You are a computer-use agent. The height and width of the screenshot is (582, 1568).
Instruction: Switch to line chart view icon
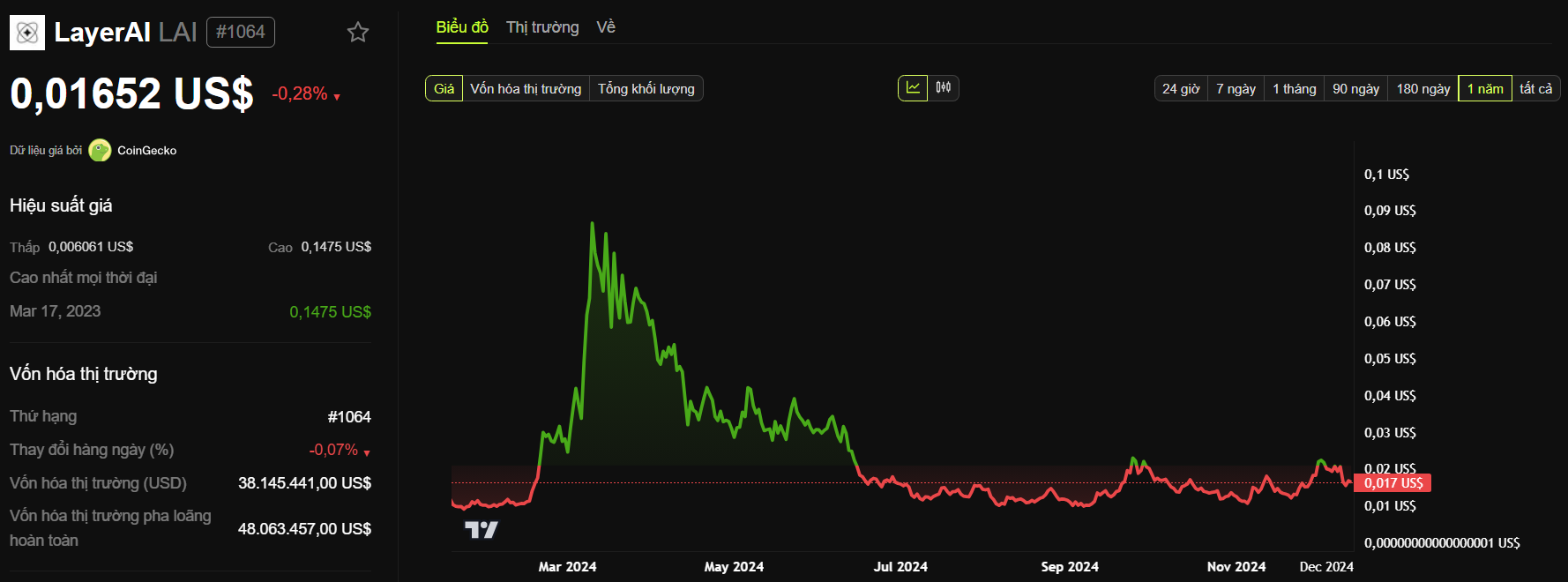[913, 88]
